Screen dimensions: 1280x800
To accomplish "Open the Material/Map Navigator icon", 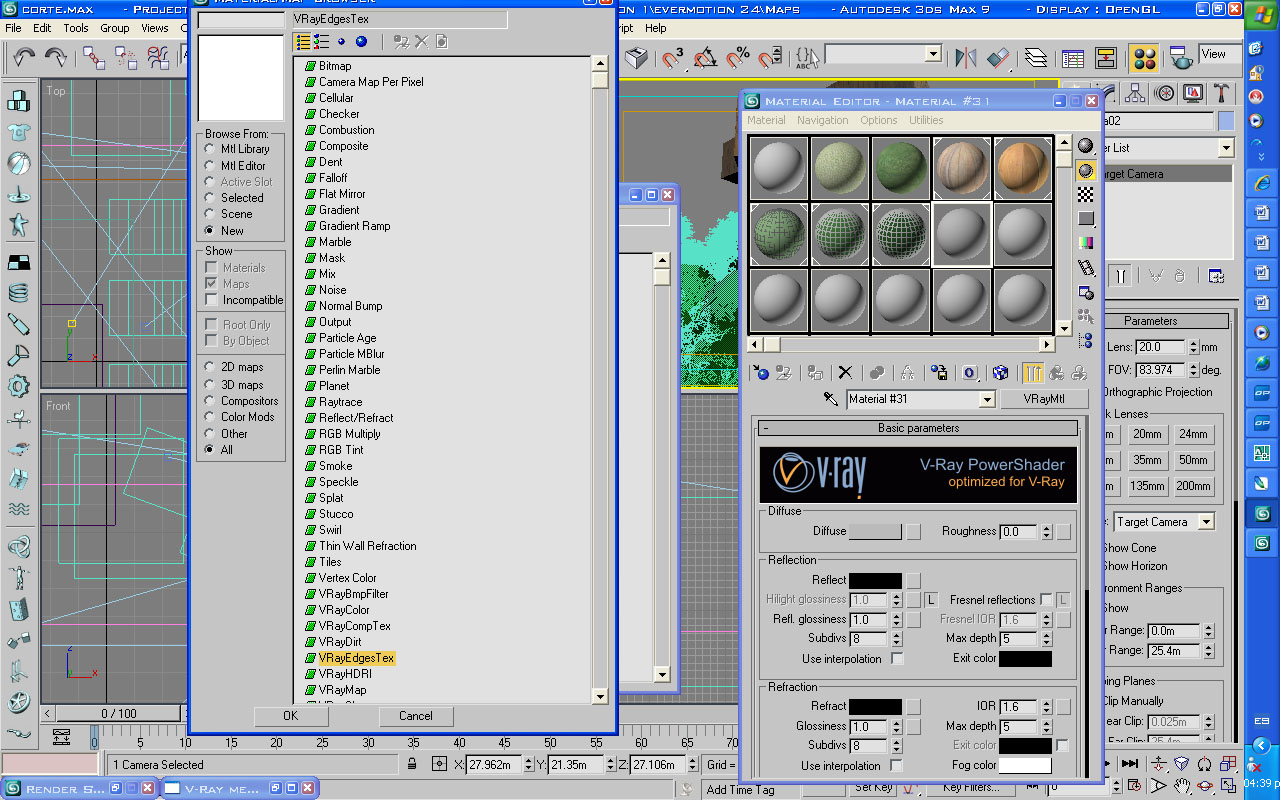I will 1085,340.
